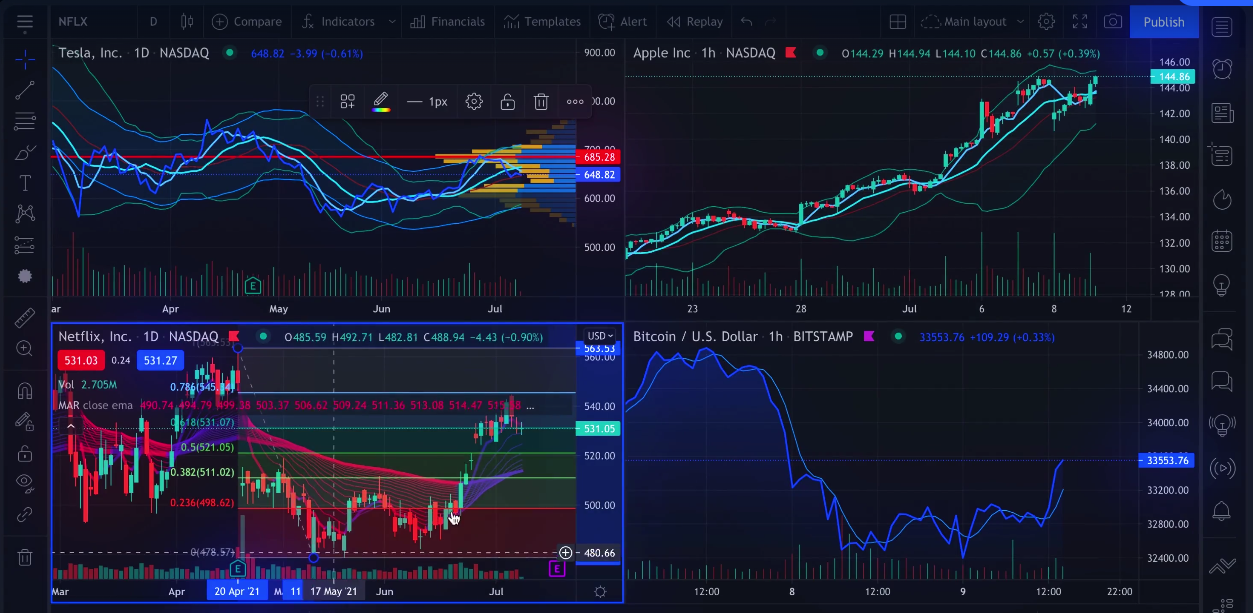The height and width of the screenshot is (613, 1253).
Task: Open the Indicators dropdown chevron
Action: click(391, 21)
